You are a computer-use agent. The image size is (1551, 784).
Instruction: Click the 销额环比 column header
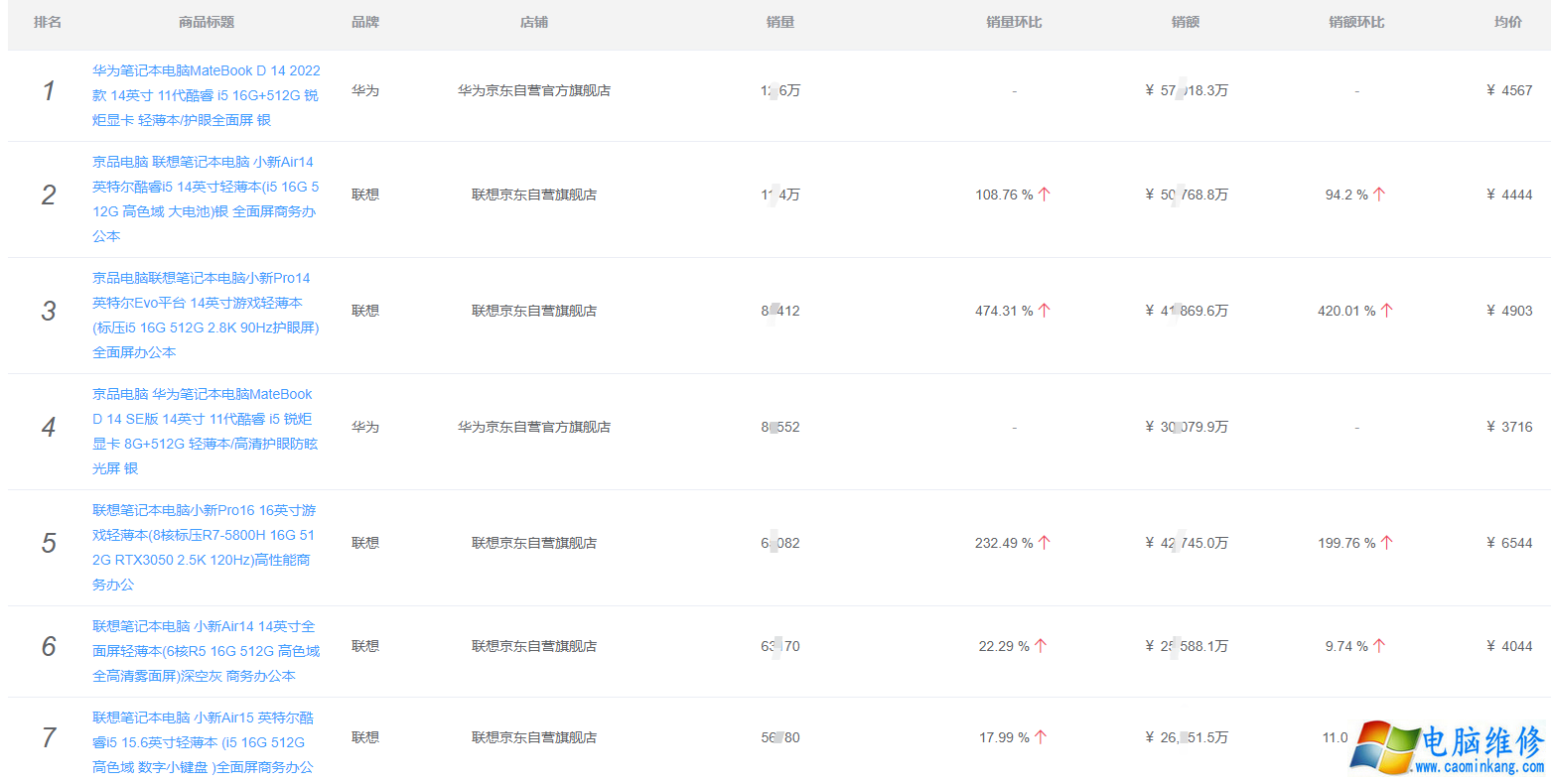tap(1356, 22)
